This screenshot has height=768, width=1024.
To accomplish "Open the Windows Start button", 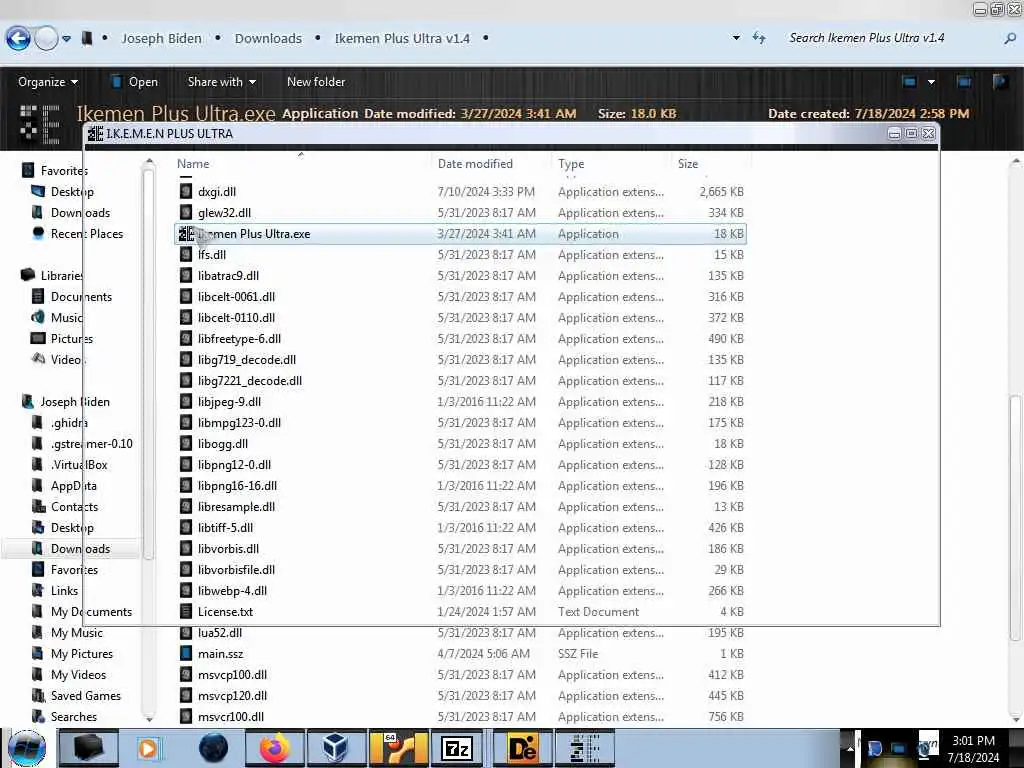I will pos(27,748).
